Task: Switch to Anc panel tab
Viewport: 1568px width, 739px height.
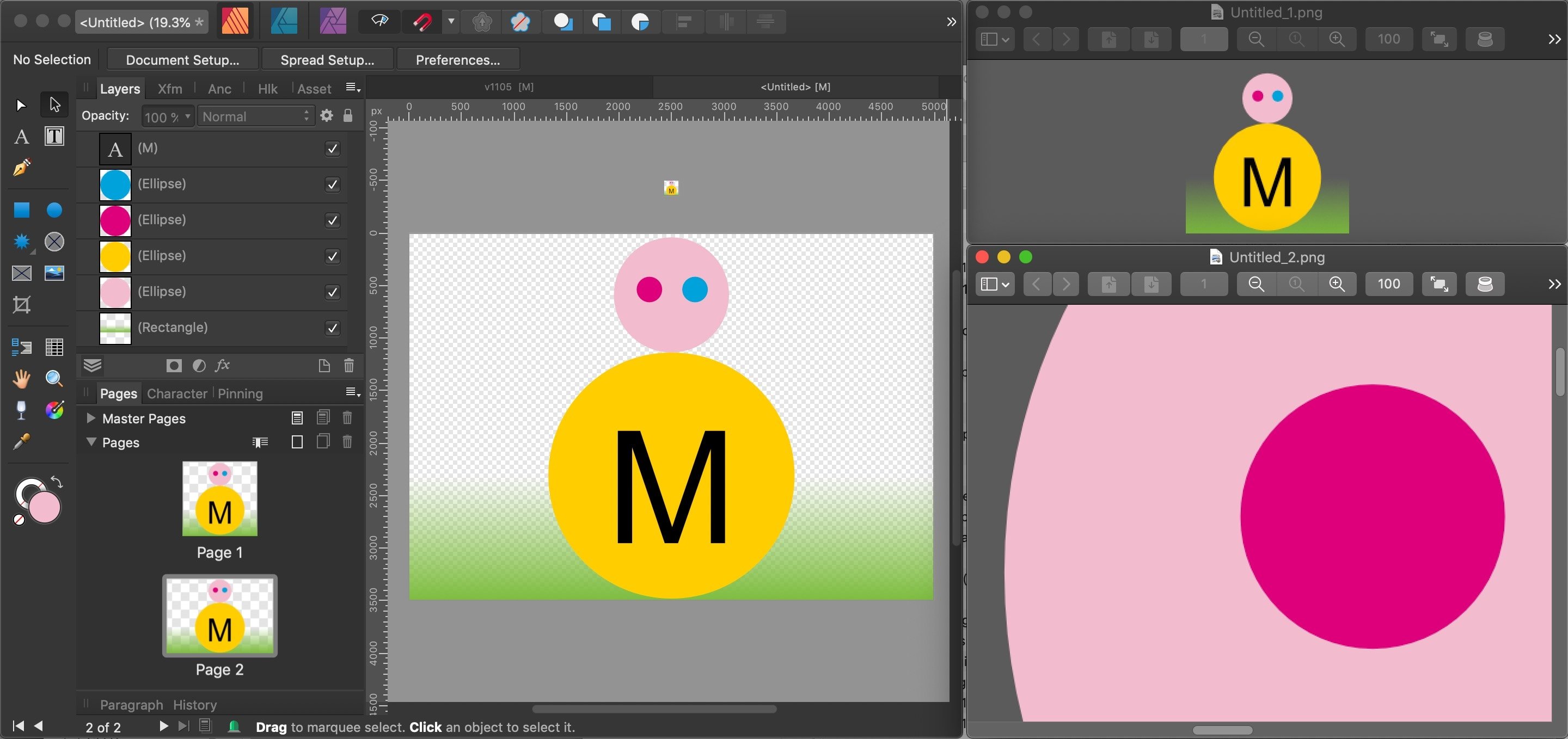Action: pyautogui.click(x=219, y=89)
